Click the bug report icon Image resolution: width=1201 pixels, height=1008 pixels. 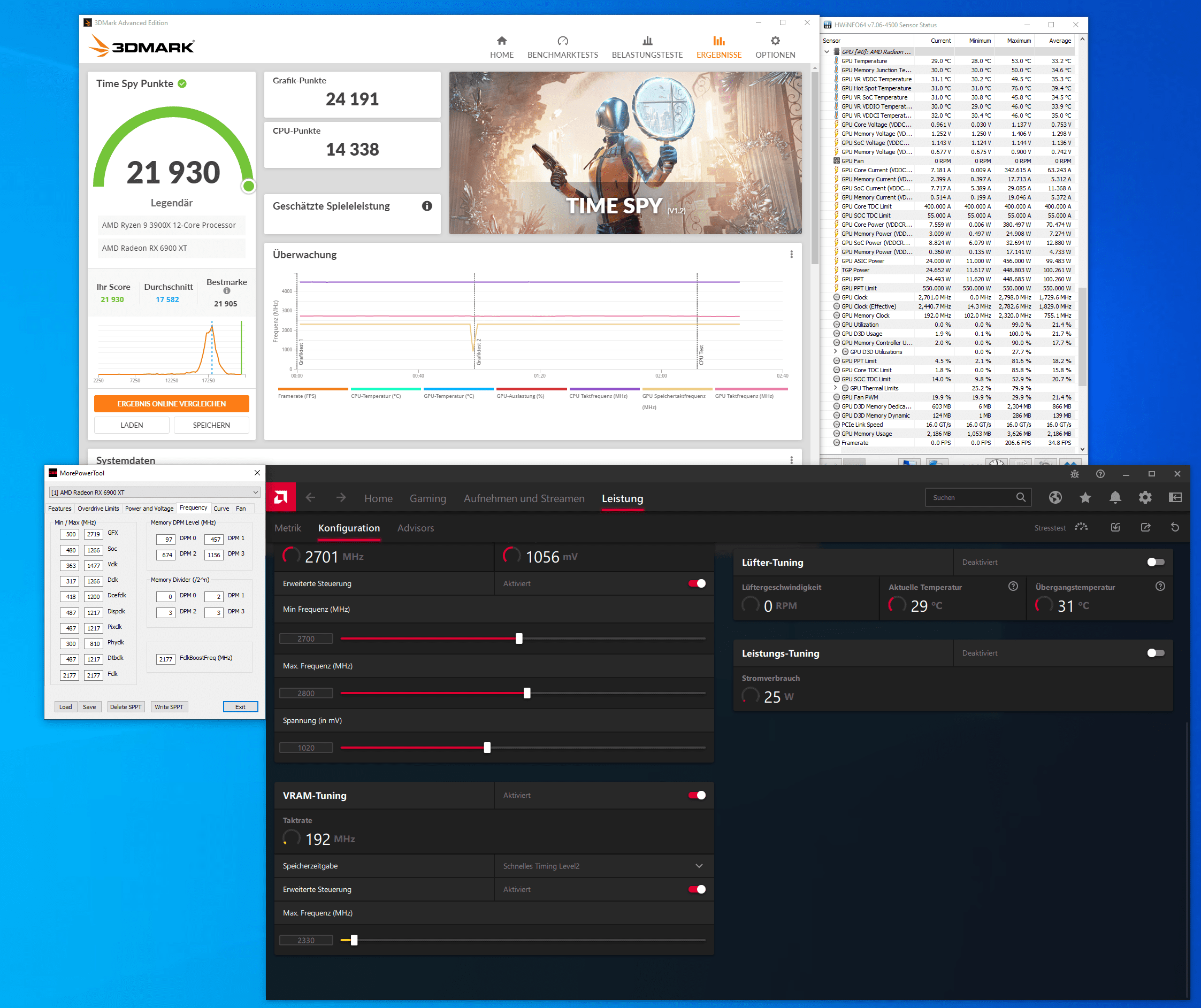point(1075,474)
